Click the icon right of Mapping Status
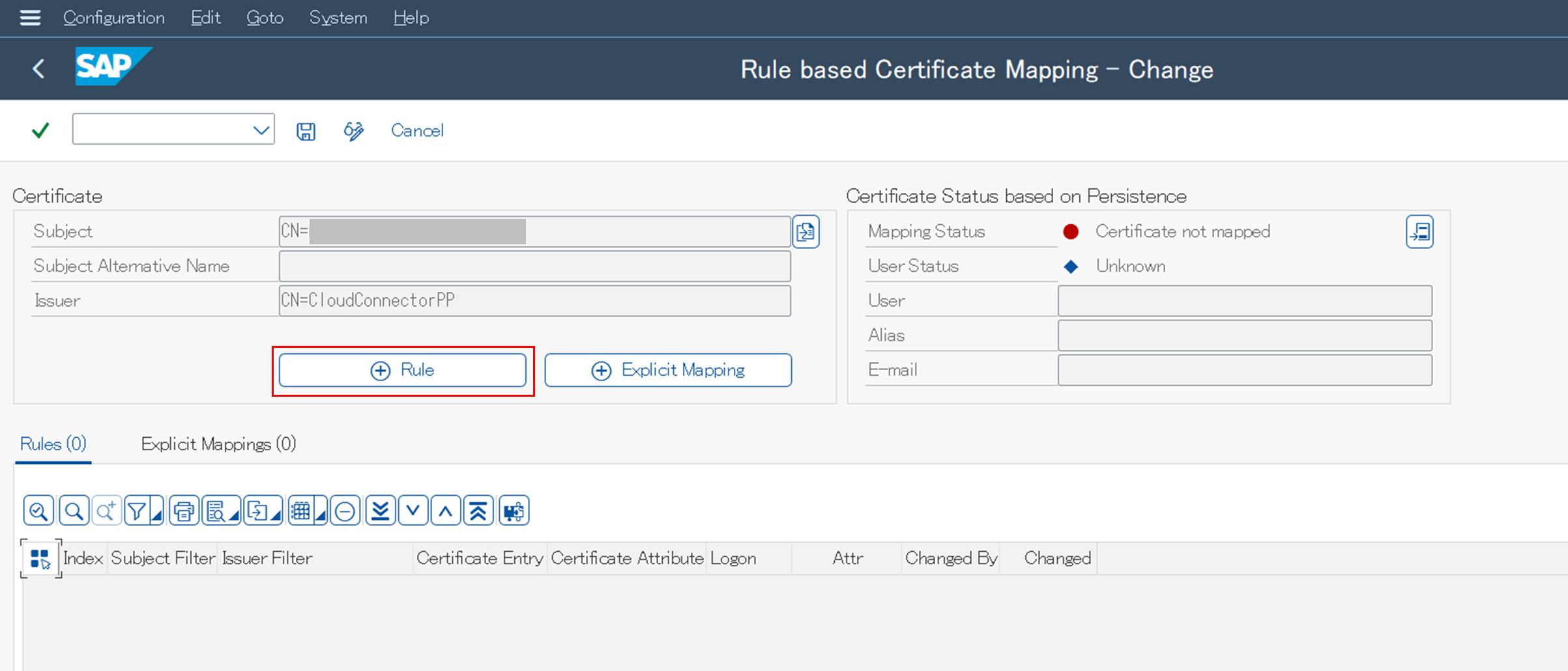Image resolution: width=1568 pixels, height=671 pixels. coord(1419,232)
